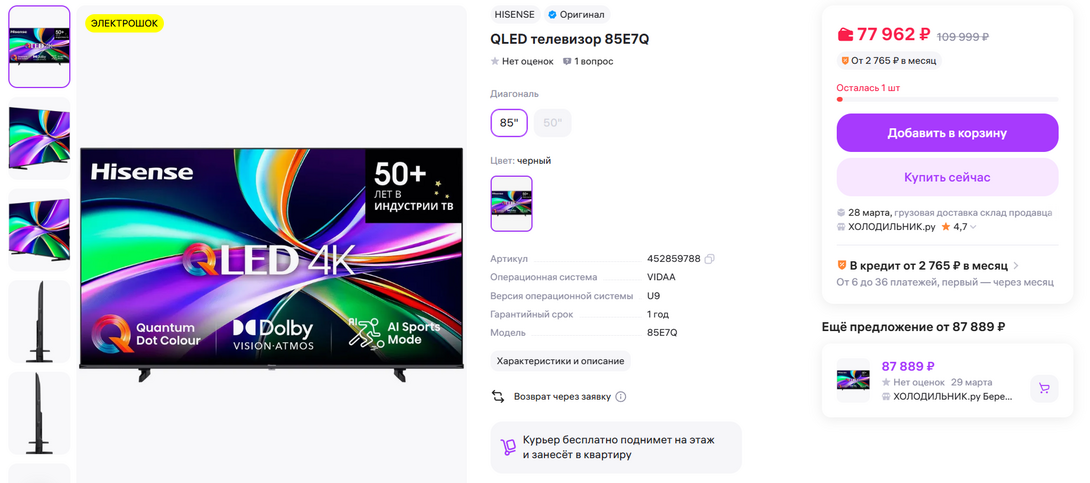Open Характеристики и описание section
This screenshot has width=1090, height=483.
pyautogui.click(x=560, y=361)
